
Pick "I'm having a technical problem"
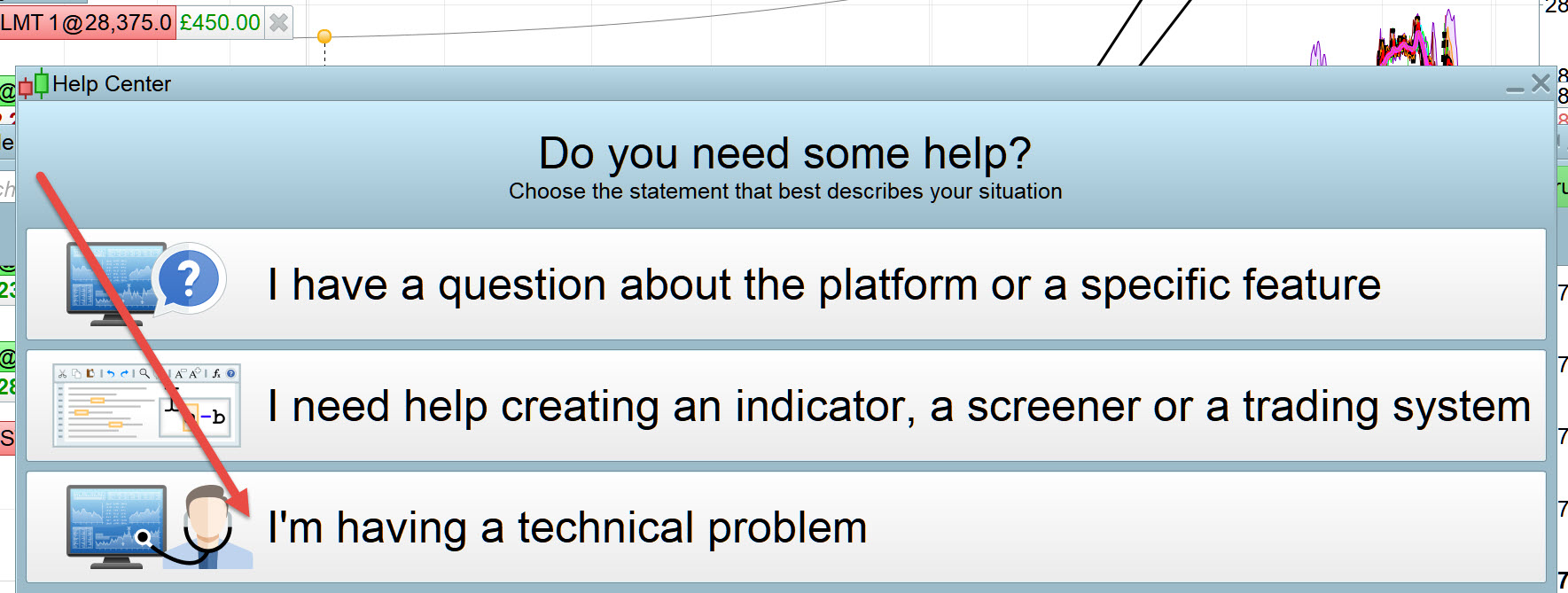click(567, 528)
